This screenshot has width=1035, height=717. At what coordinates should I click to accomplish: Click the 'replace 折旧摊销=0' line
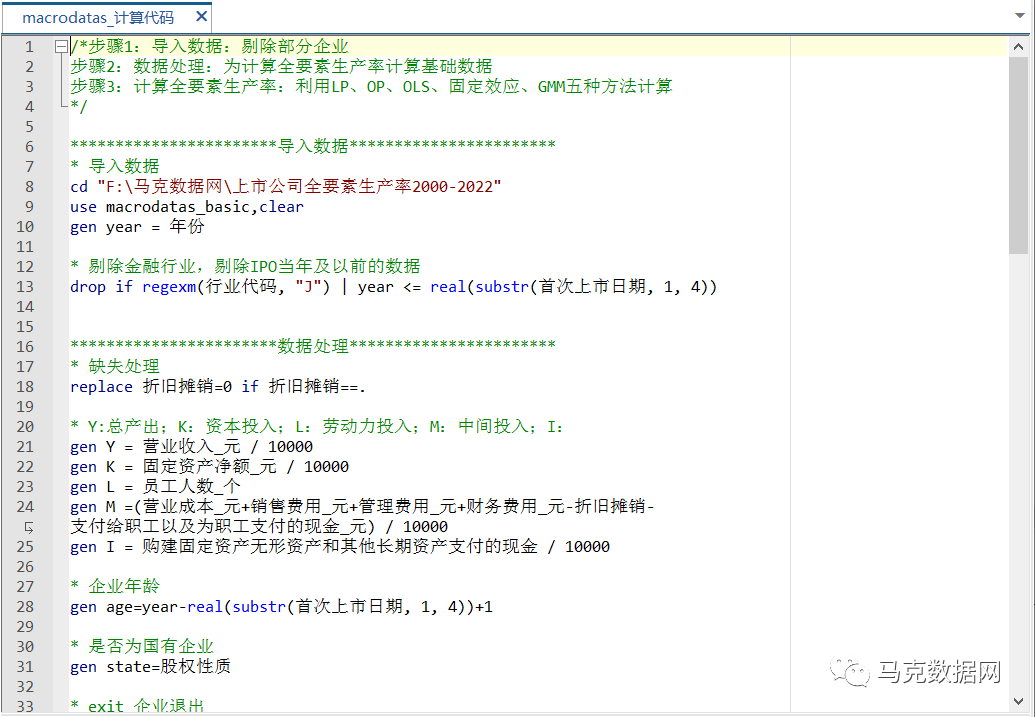[218, 387]
